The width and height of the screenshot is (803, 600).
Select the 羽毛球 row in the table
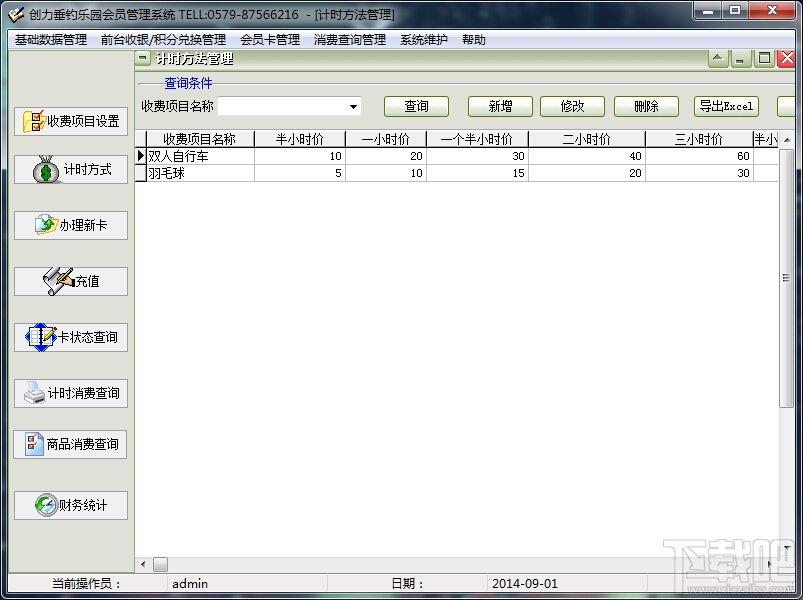[200, 173]
